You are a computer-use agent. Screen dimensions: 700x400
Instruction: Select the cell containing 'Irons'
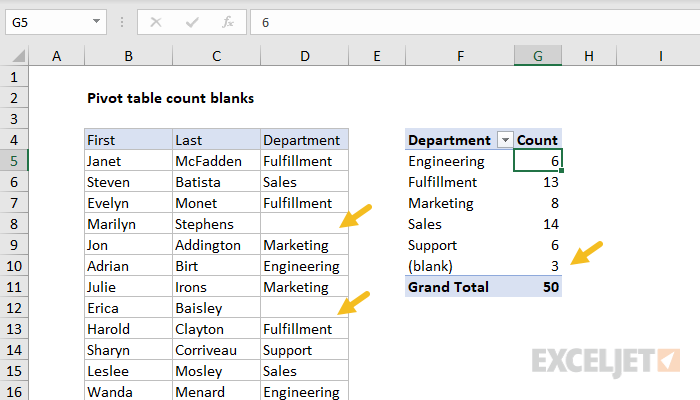pyautogui.click(x=216, y=287)
